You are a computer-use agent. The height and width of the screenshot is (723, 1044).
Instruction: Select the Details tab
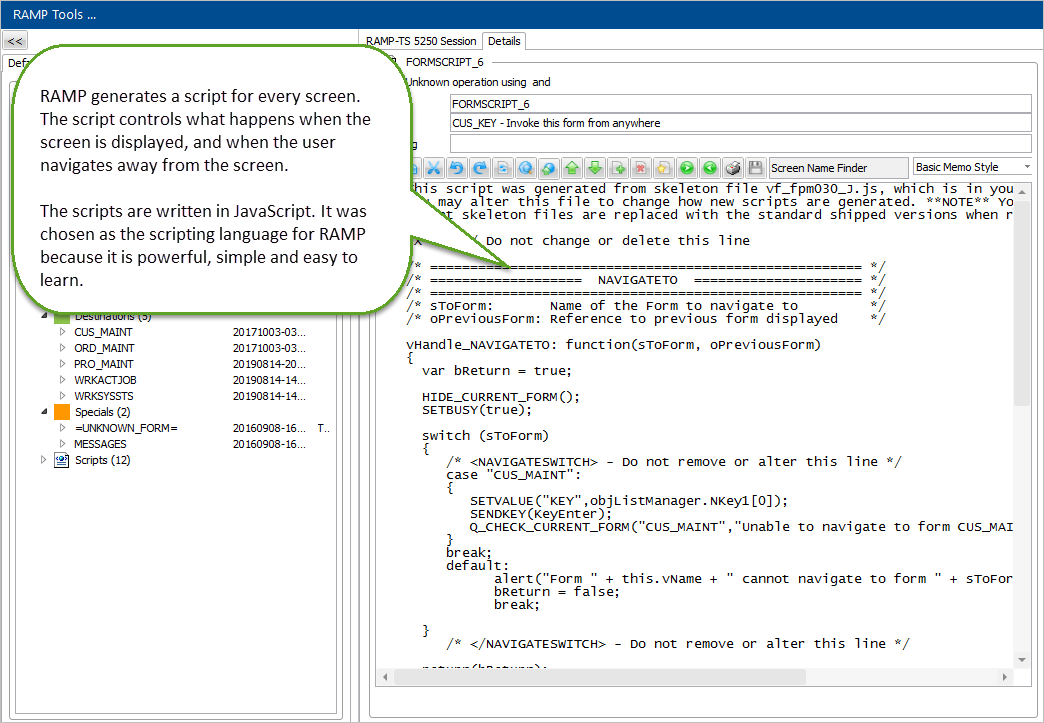504,41
